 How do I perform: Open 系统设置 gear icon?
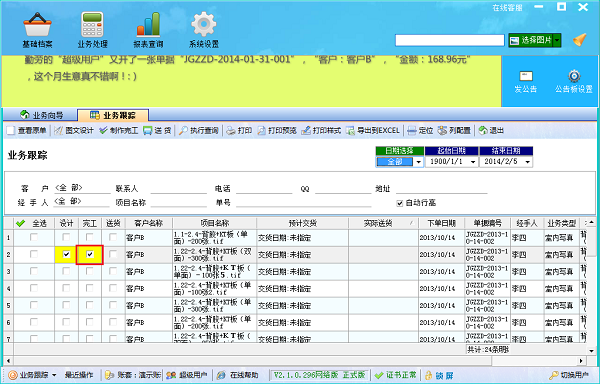tap(204, 24)
